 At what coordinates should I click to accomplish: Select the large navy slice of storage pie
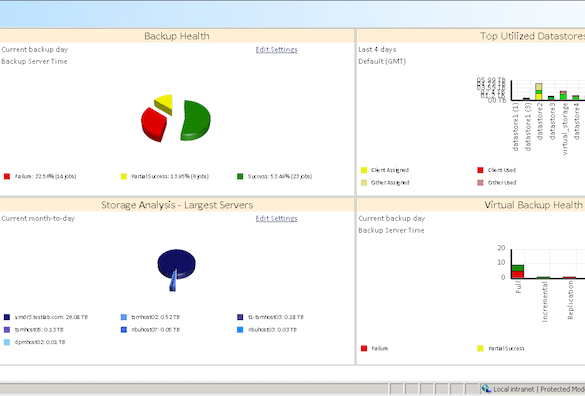[176, 263]
